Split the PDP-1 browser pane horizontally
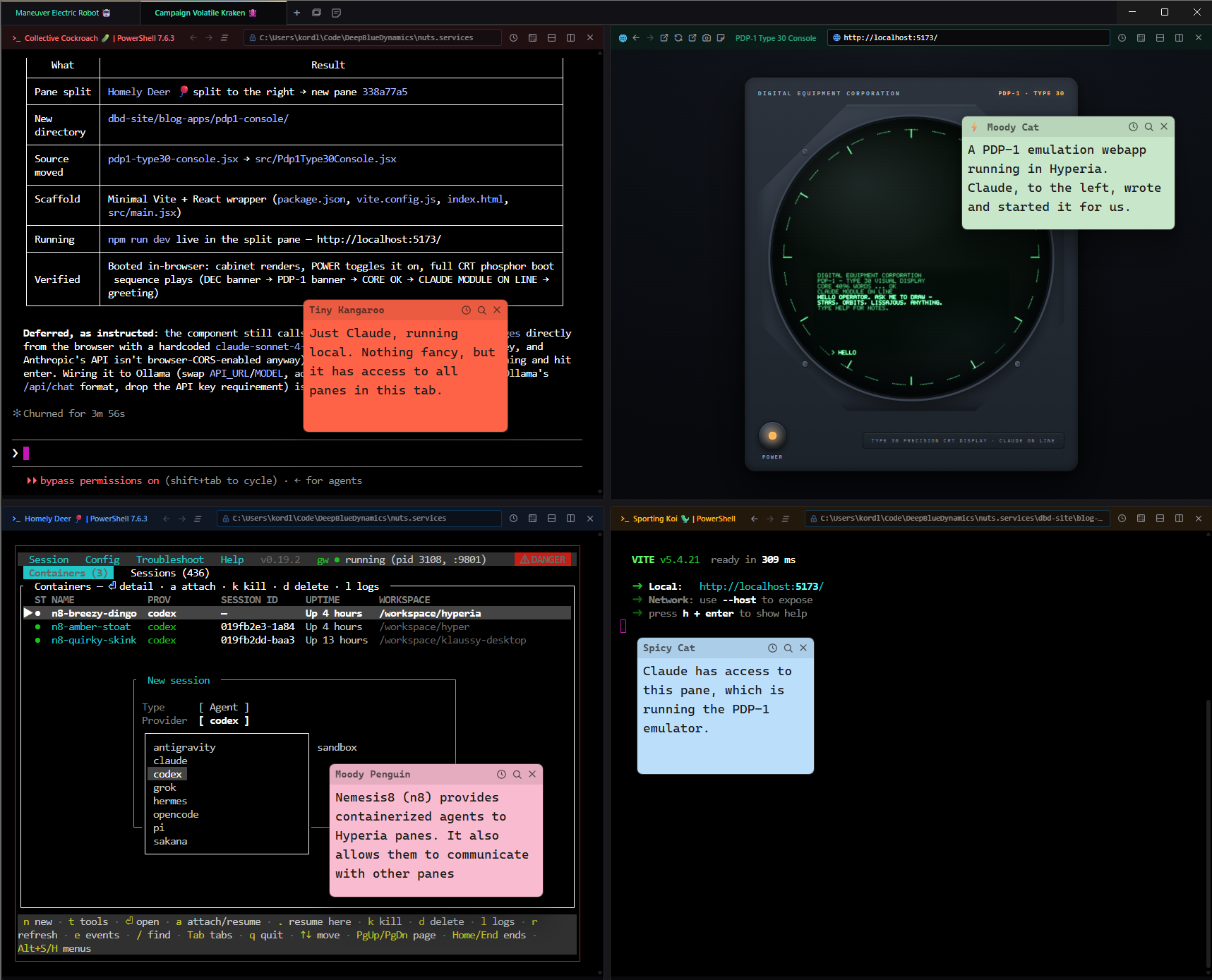The image size is (1212, 980). (x=1160, y=38)
